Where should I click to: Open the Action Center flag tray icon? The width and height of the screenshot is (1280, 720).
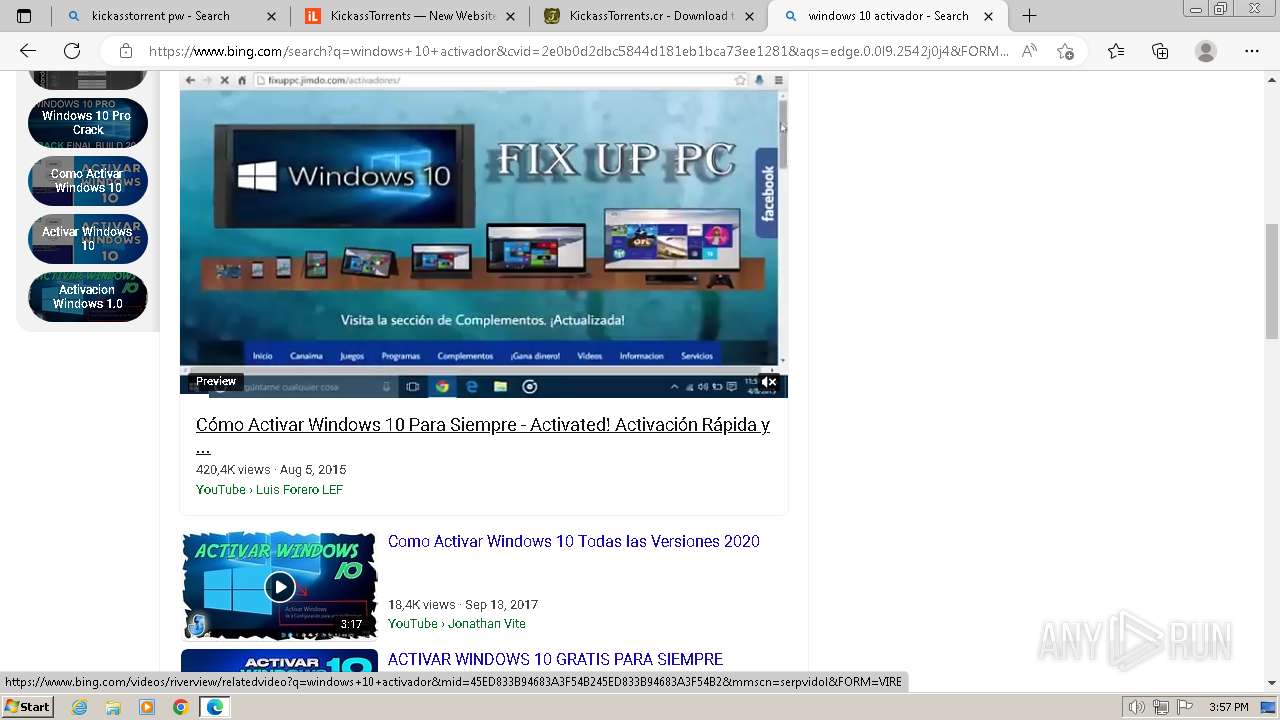click(x=1183, y=707)
